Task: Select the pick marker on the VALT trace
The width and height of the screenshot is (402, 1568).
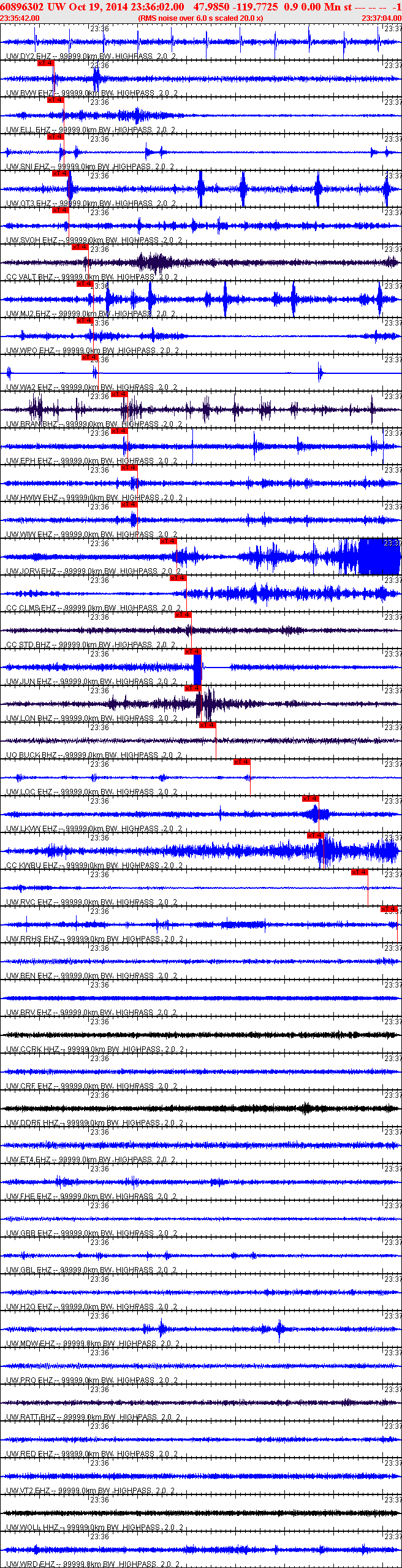Action: (x=80, y=247)
